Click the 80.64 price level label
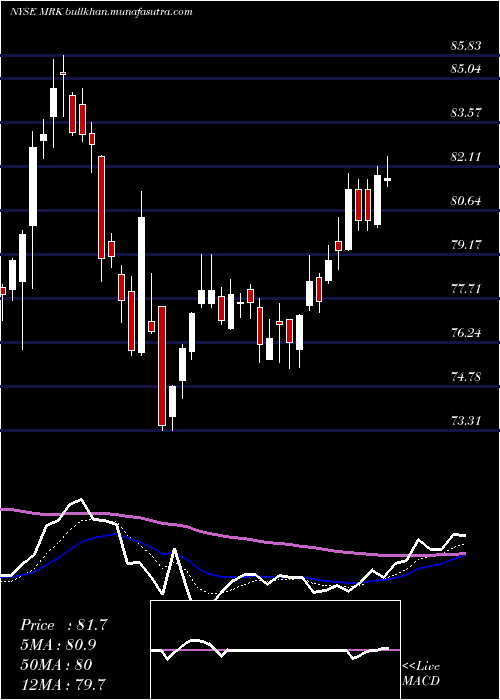The image size is (500, 700). click(467, 201)
